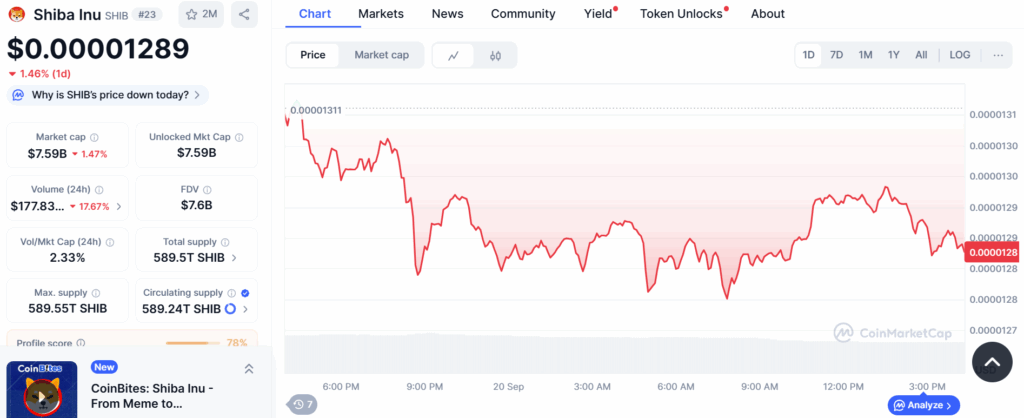Switch to candlestick chart view icon
Image resolution: width=1024 pixels, height=418 pixels.
coord(495,56)
